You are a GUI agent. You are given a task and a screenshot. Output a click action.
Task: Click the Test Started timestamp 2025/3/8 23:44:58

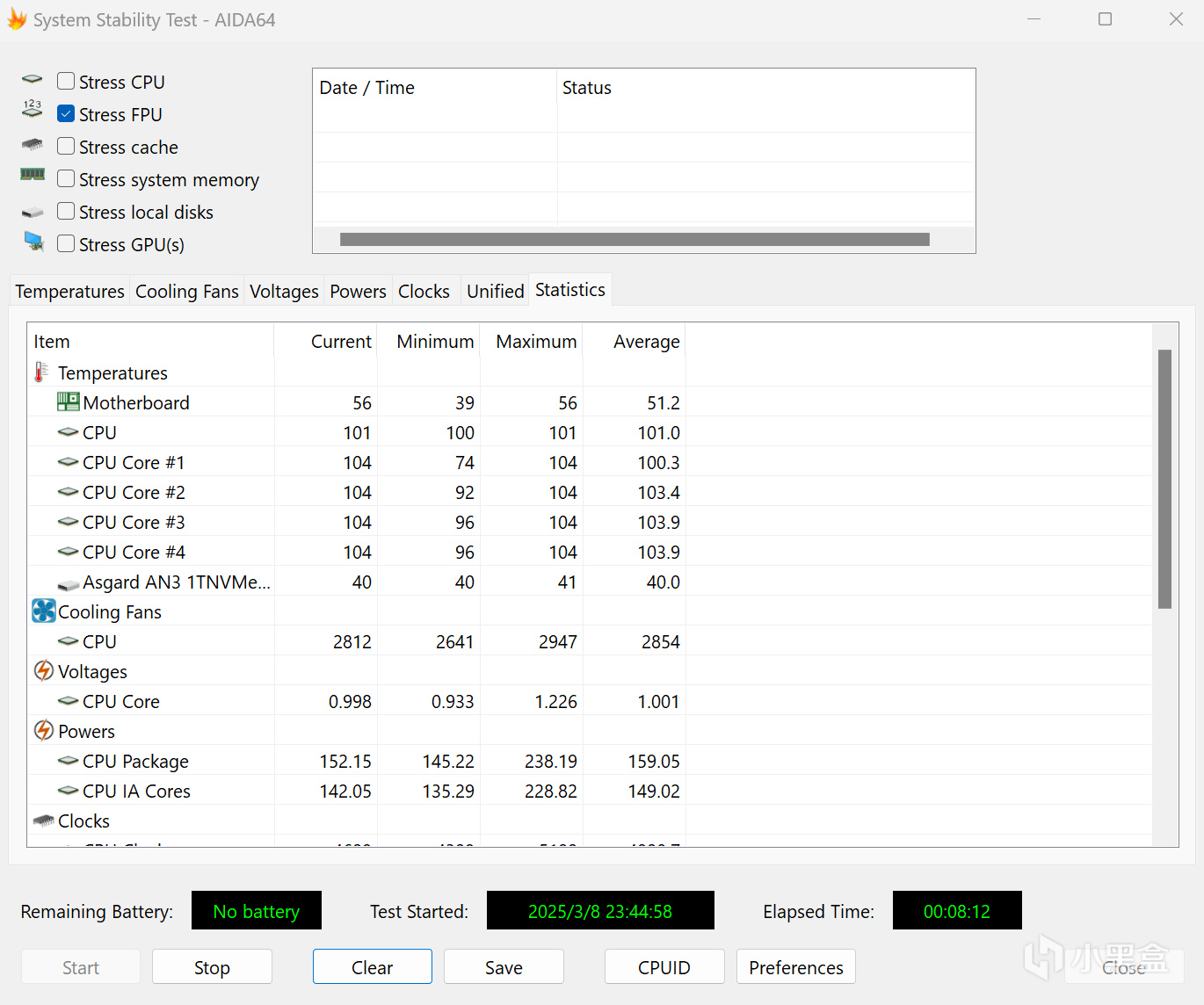pyautogui.click(x=600, y=911)
